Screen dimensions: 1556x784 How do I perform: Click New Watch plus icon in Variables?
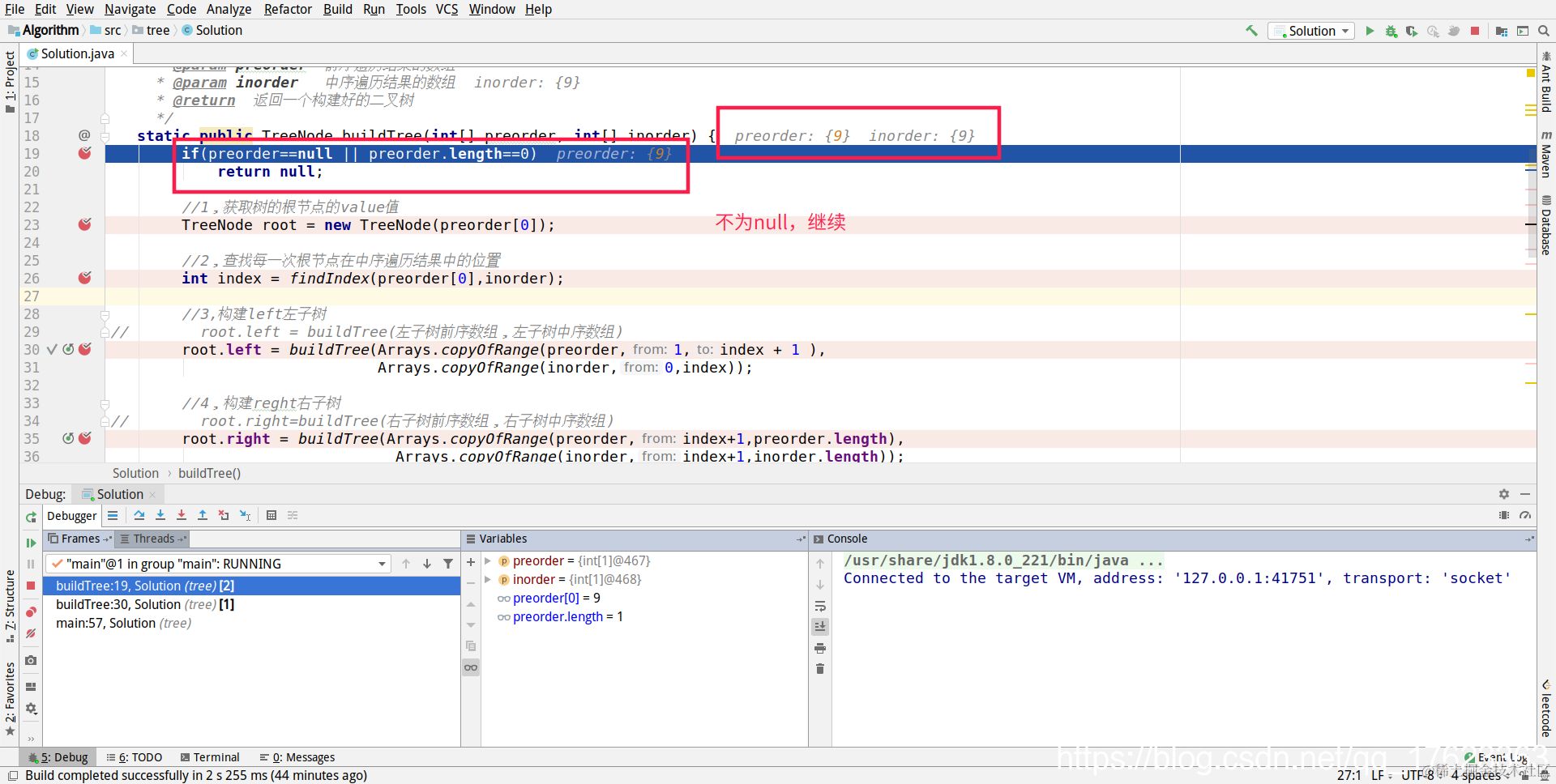(471, 561)
